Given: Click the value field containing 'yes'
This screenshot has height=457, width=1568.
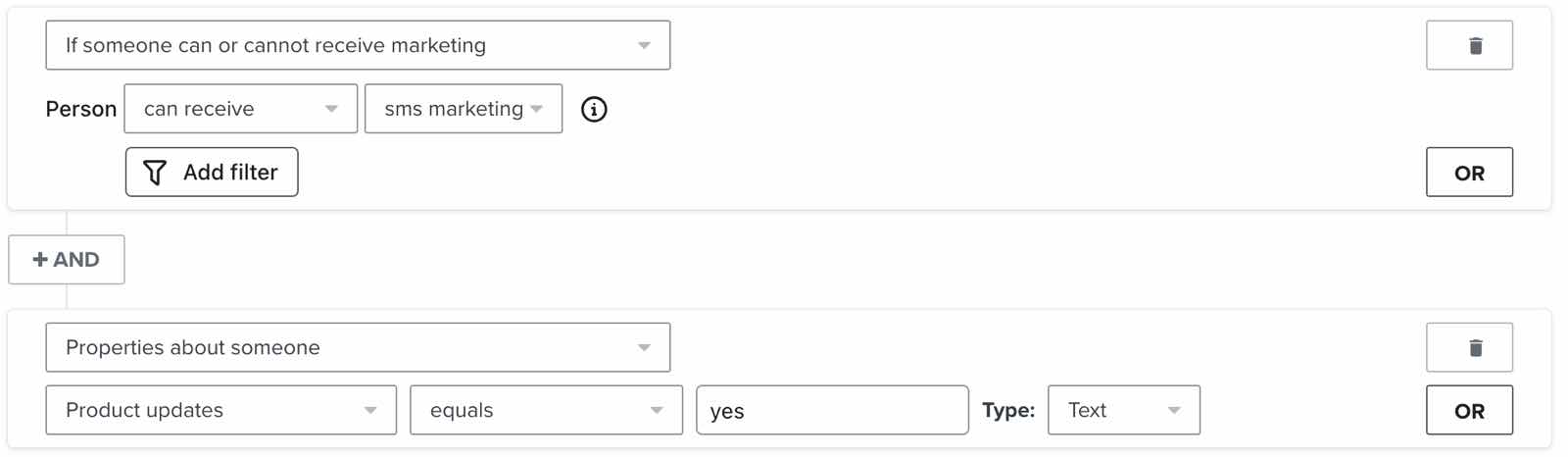Looking at the screenshot, I should pyautogui.click(x=832, y=411).
